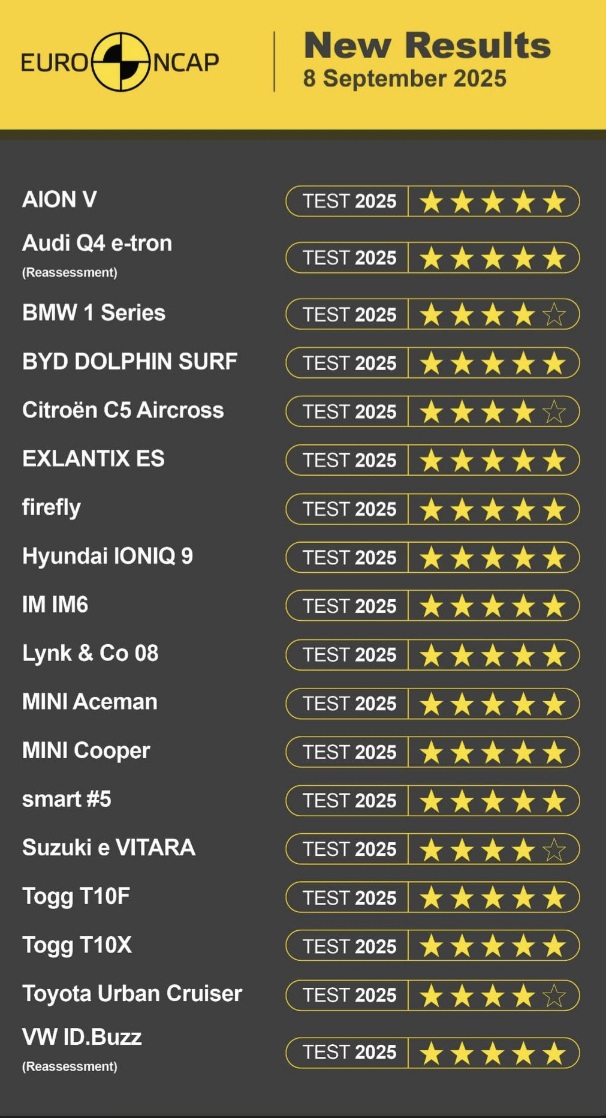Open the BYD DOLPHIN SURF entry
The width and height of the screenshot is (606, 1118).
130,361
